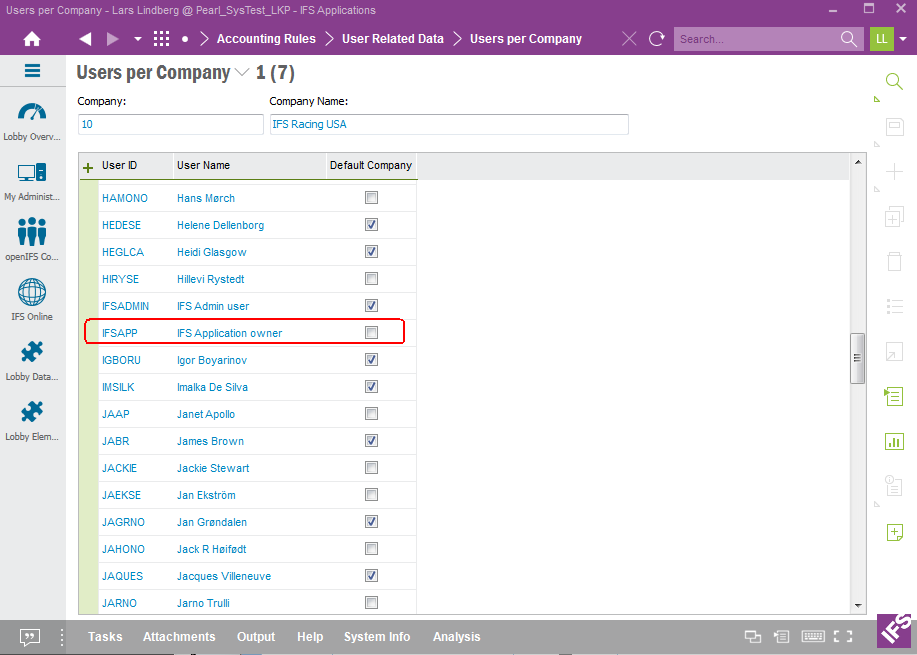Open the IFSADMIN user ID link

[125, 306]
